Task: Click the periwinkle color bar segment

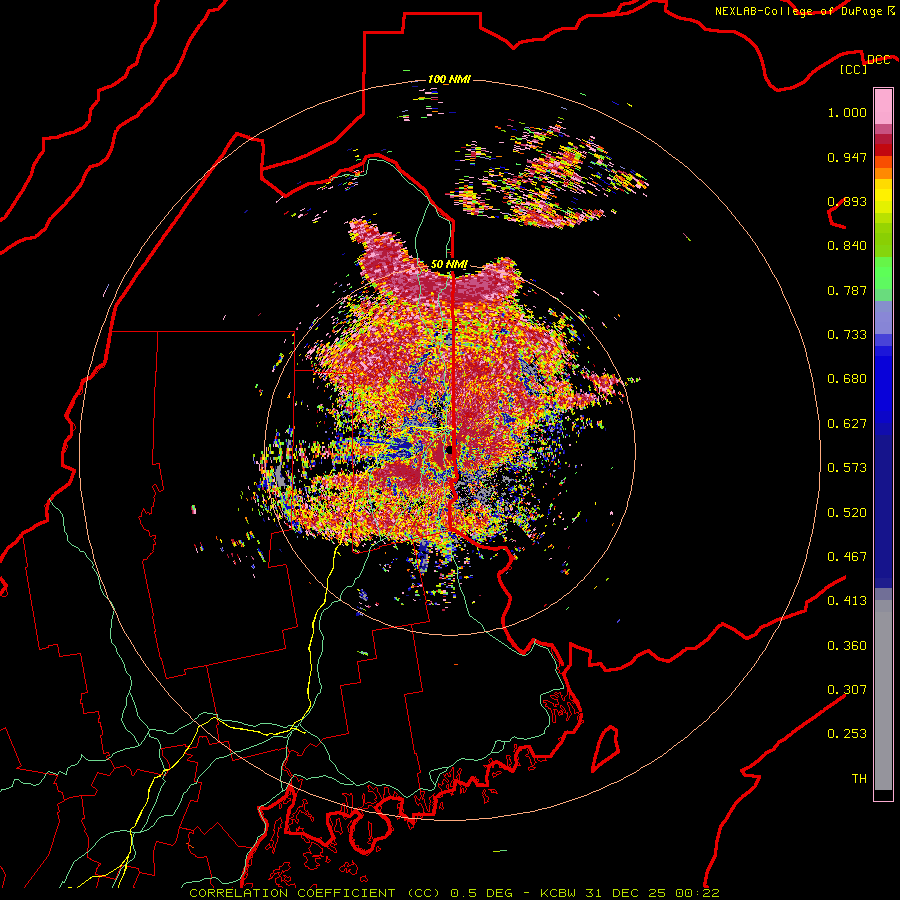Action: pos(883,317)
